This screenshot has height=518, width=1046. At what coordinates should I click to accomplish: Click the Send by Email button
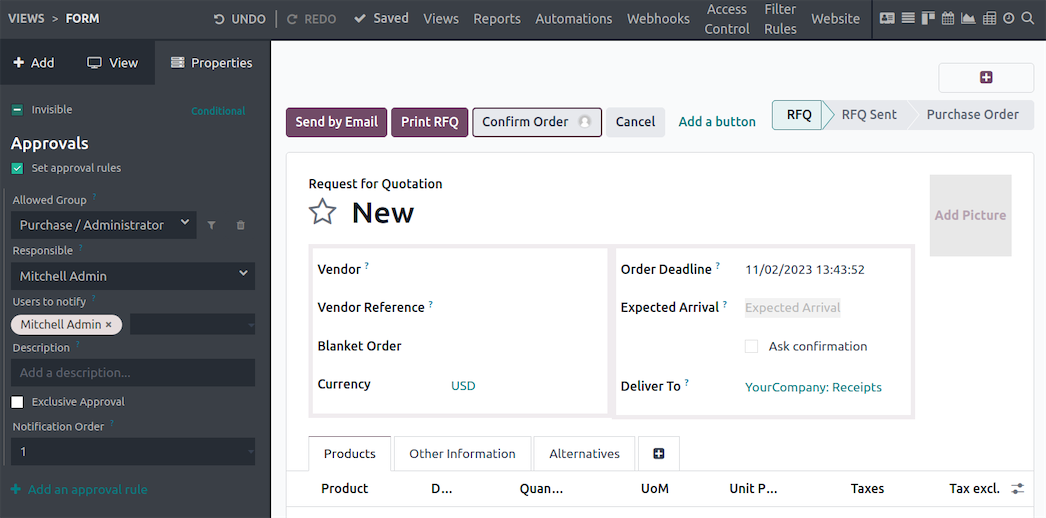tap(336, 122)
